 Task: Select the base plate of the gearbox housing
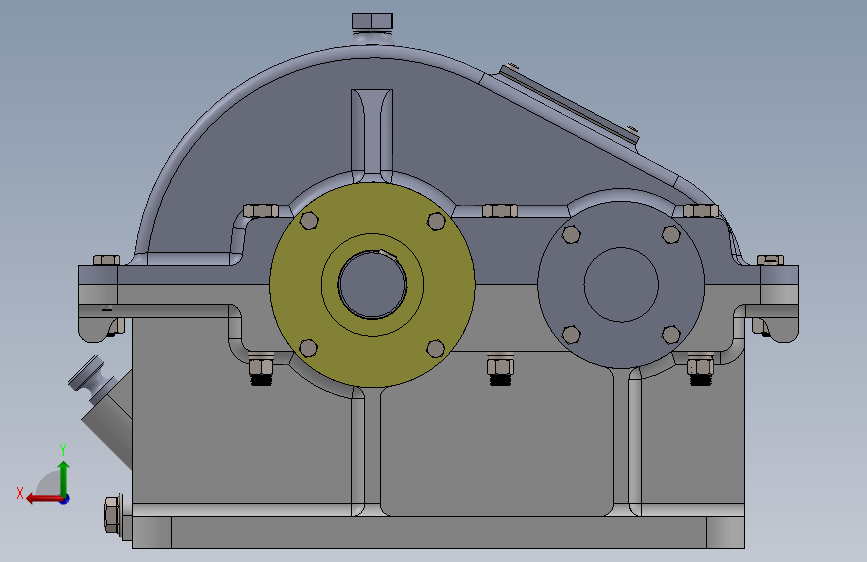point(438,533)
